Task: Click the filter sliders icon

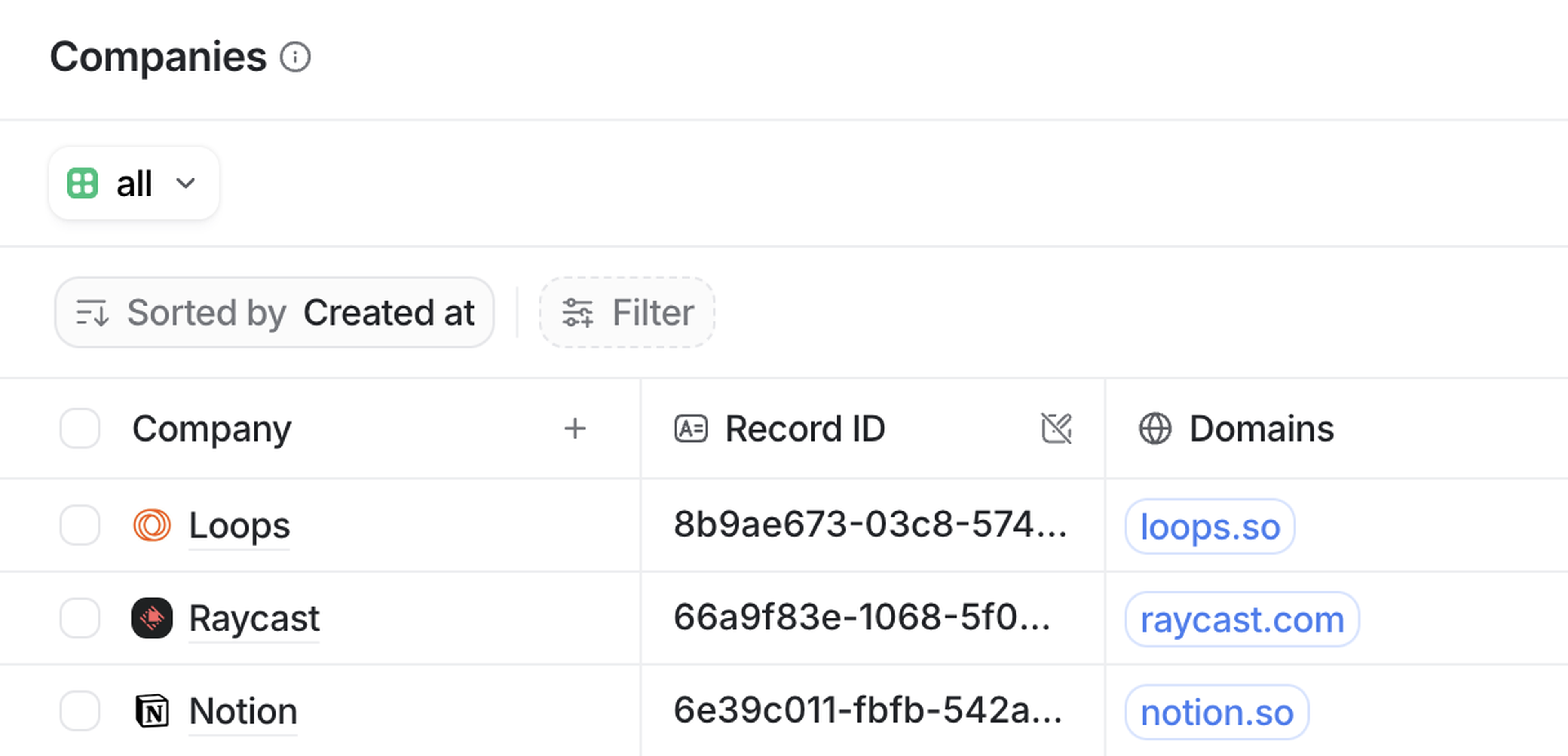Action: pos(577,313)
